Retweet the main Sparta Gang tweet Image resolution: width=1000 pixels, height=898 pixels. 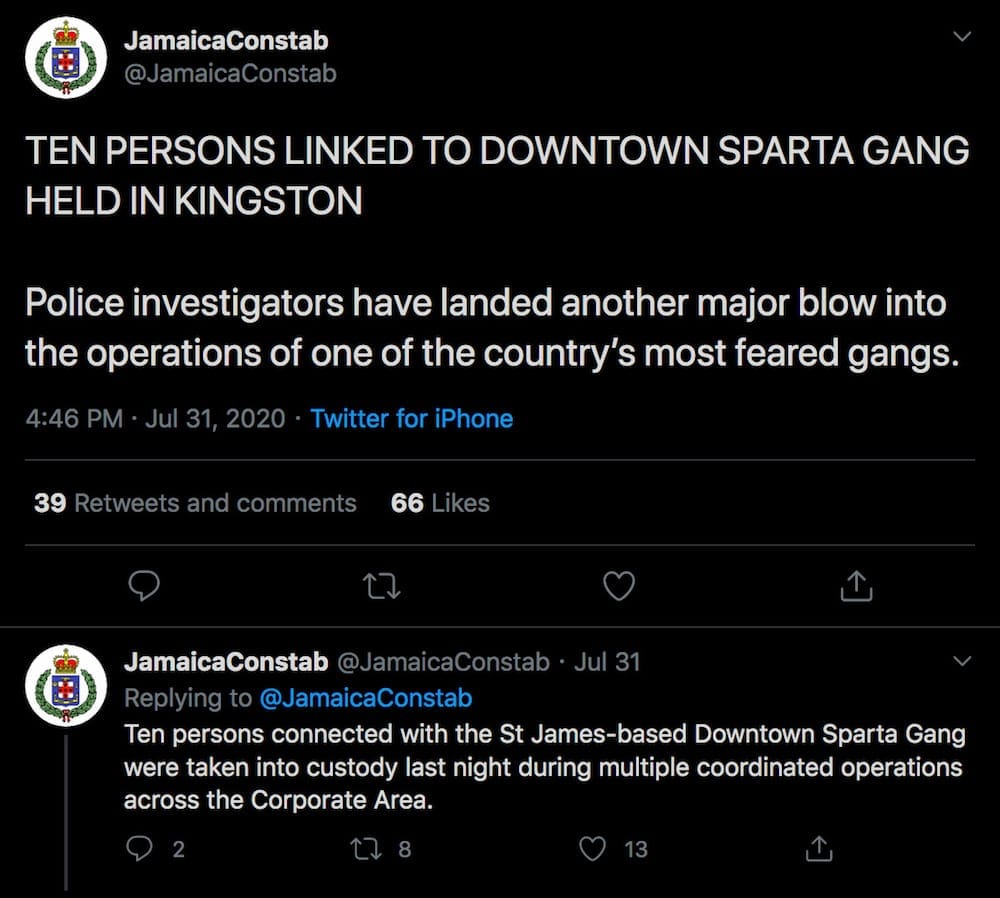(x=381, y=586)
